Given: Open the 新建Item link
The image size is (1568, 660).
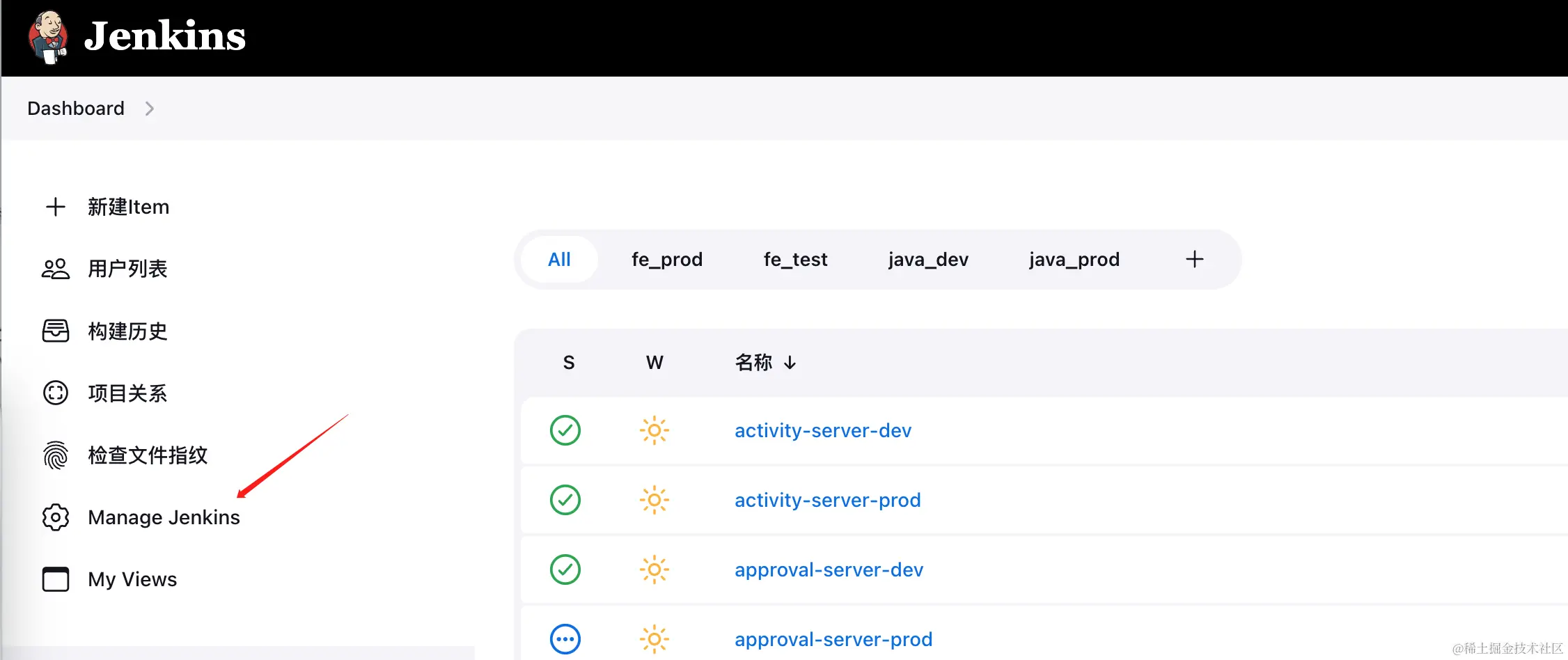Looking at the screenshot, I should tap(129, 207).
